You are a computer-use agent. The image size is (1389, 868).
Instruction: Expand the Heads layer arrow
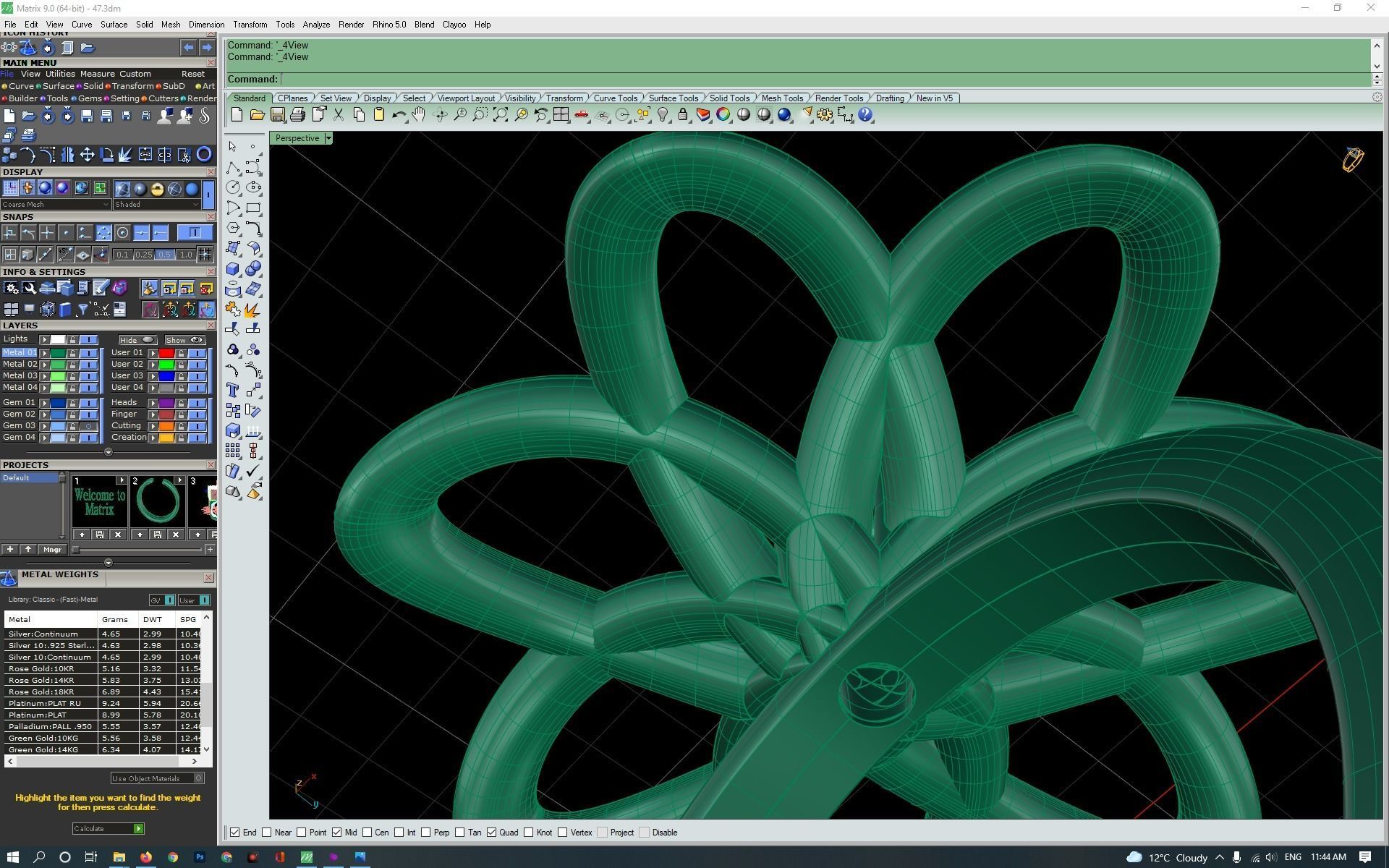[153, 403]
